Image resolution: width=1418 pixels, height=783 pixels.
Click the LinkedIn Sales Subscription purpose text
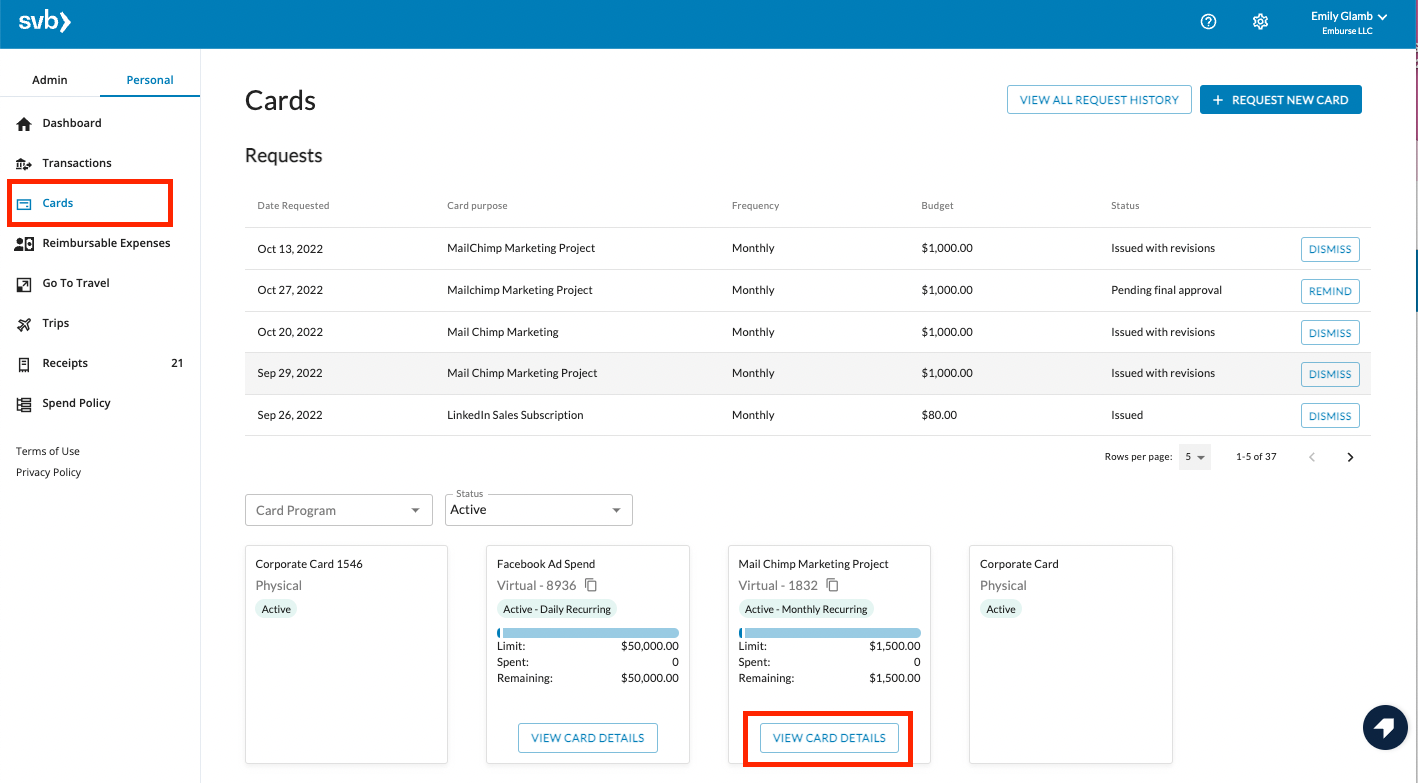(515, 415)
